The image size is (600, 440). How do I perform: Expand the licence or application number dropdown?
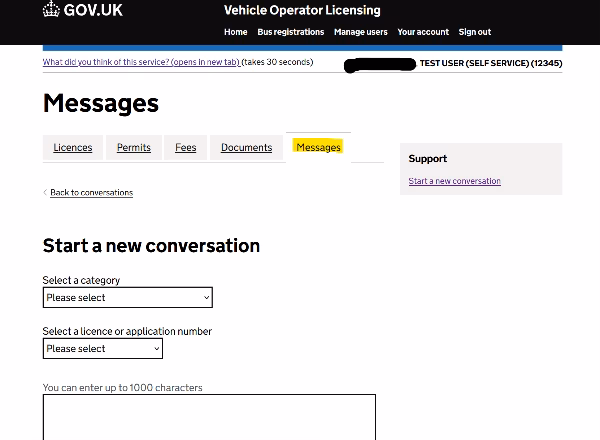point(102,348)
